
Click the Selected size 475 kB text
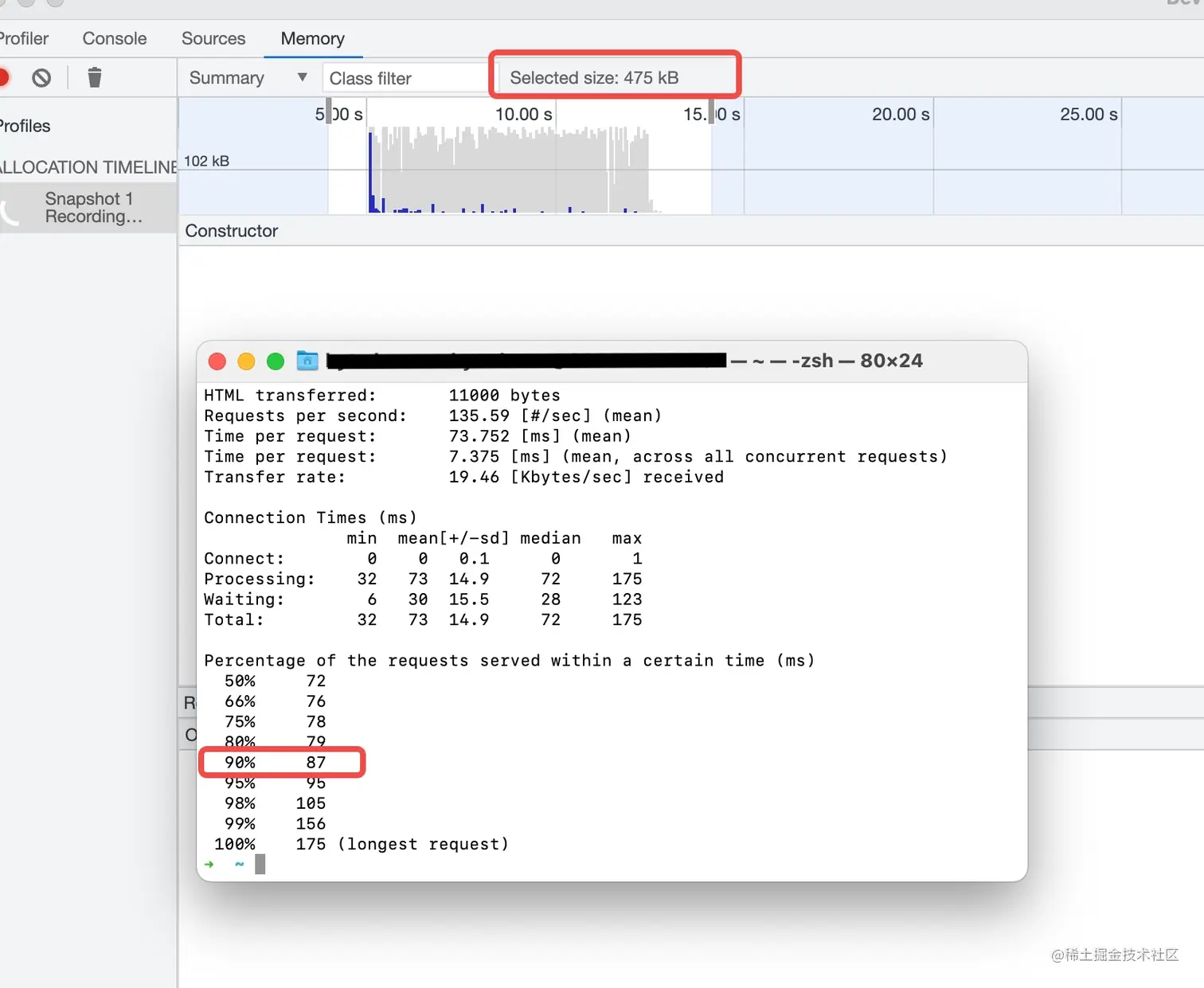point(594,77)
